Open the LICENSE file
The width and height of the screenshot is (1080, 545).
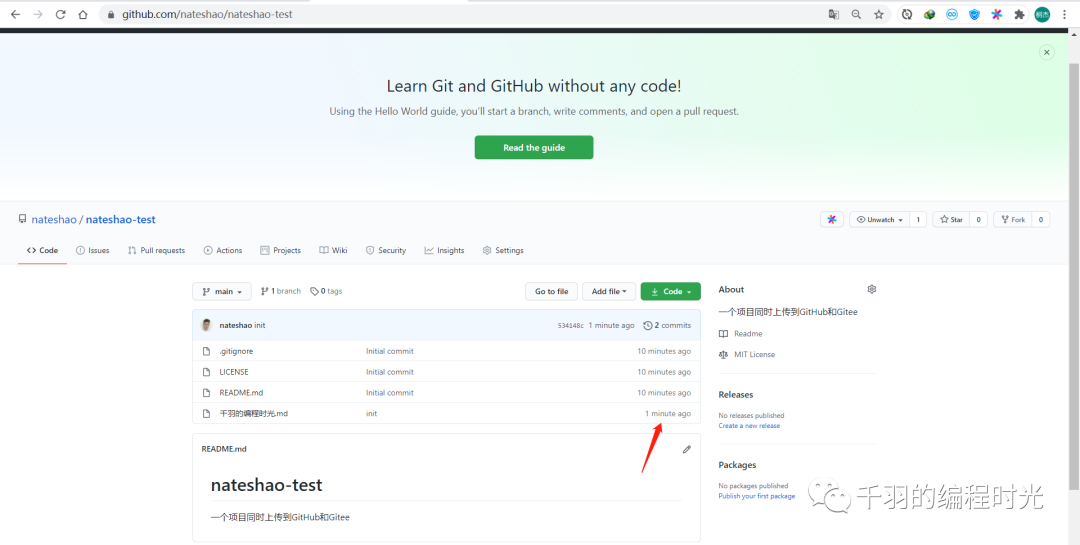tap(234, 372)
